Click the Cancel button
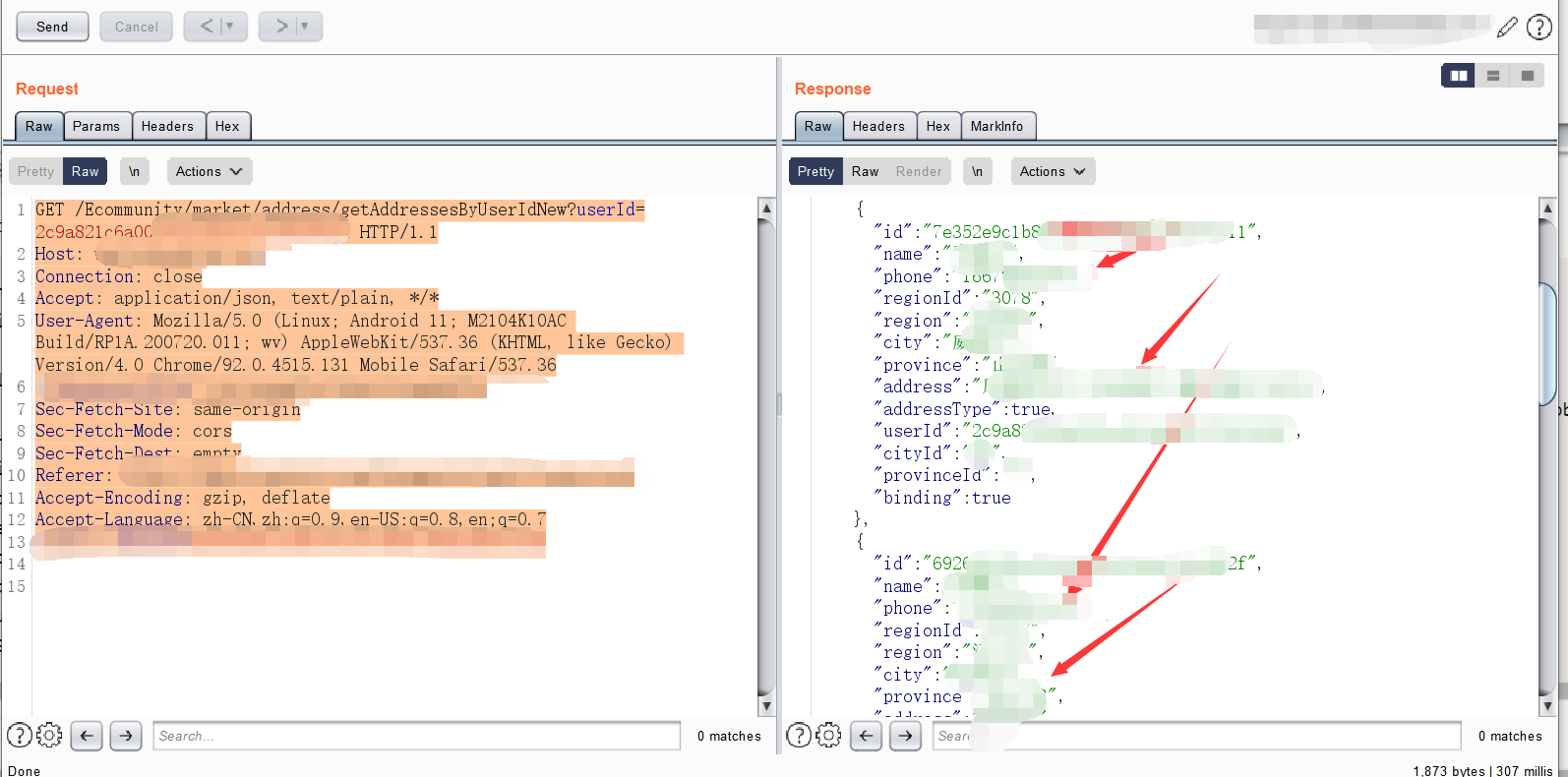Viewport: 1568px width, 777px height. [x=136, y=27]
